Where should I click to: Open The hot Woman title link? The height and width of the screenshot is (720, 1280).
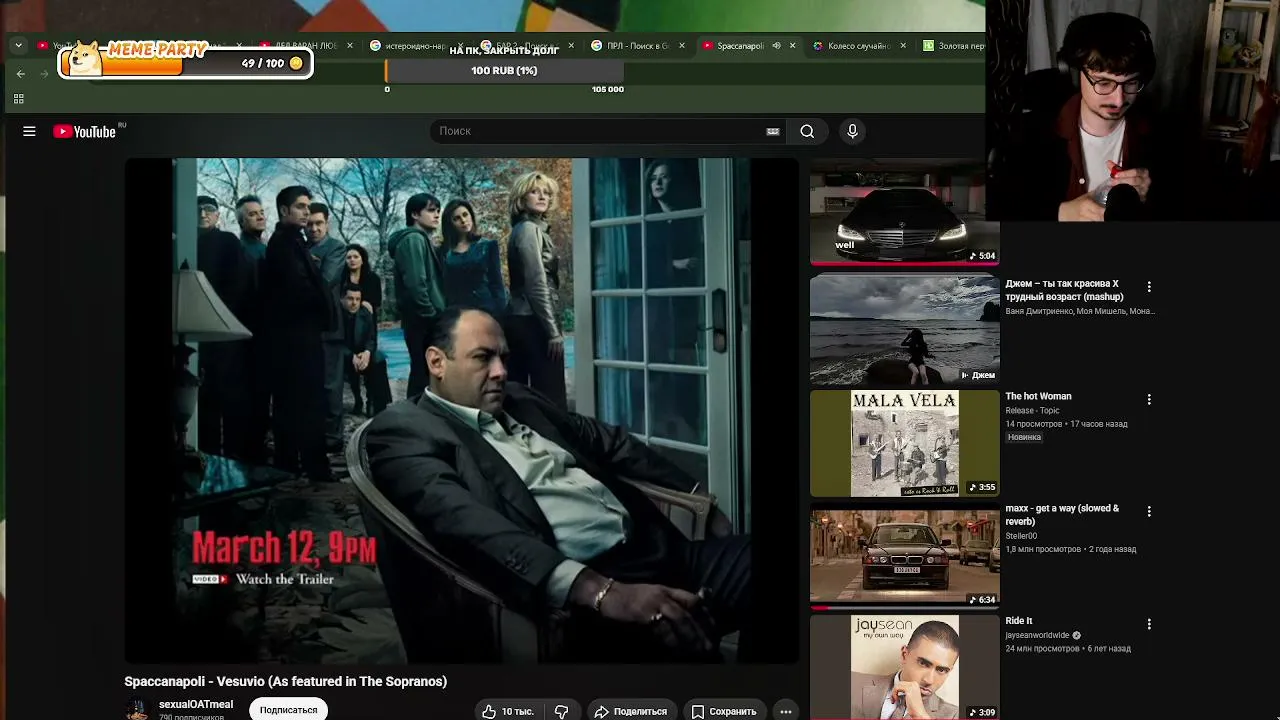click(x=1038, y=397)
